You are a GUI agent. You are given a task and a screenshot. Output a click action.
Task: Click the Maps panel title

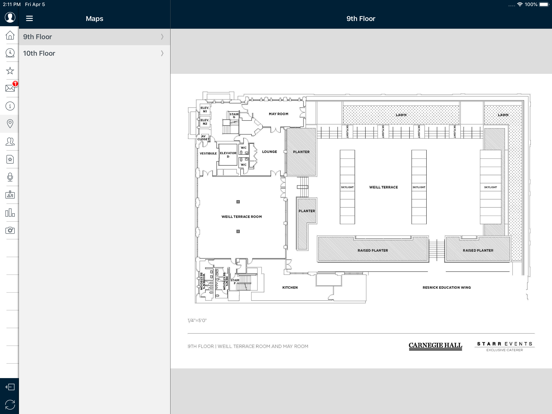tap(94, 19)
